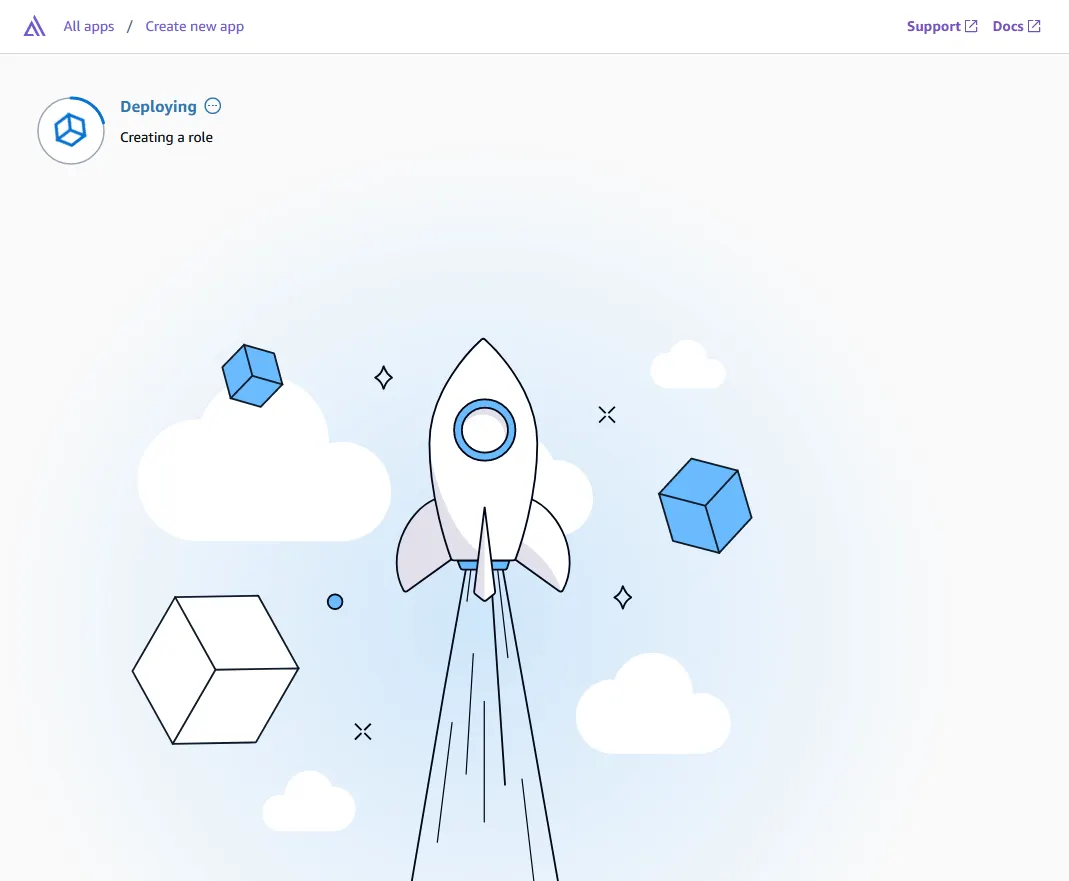This screenshot has width=1069, height=881.
Task: Click the Creating a role status text
Action: [x=166, y=138]
